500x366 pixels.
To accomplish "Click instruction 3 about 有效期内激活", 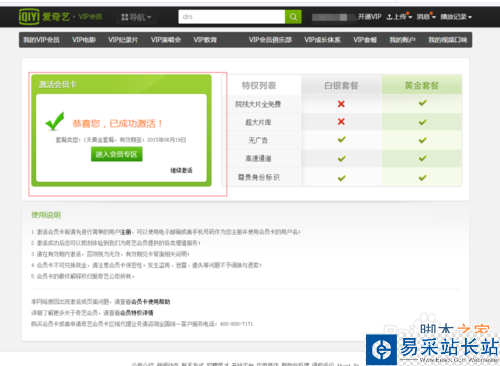I will click(110, 254).
